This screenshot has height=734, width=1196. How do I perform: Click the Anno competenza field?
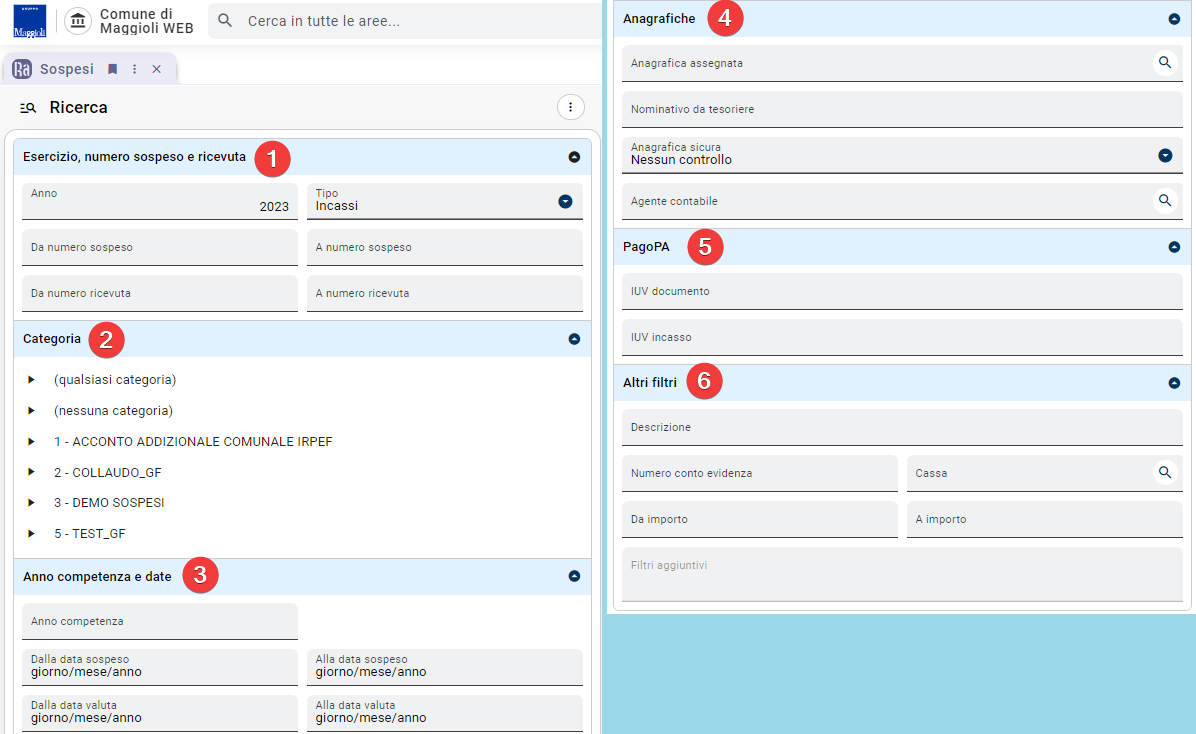[159, 621]
